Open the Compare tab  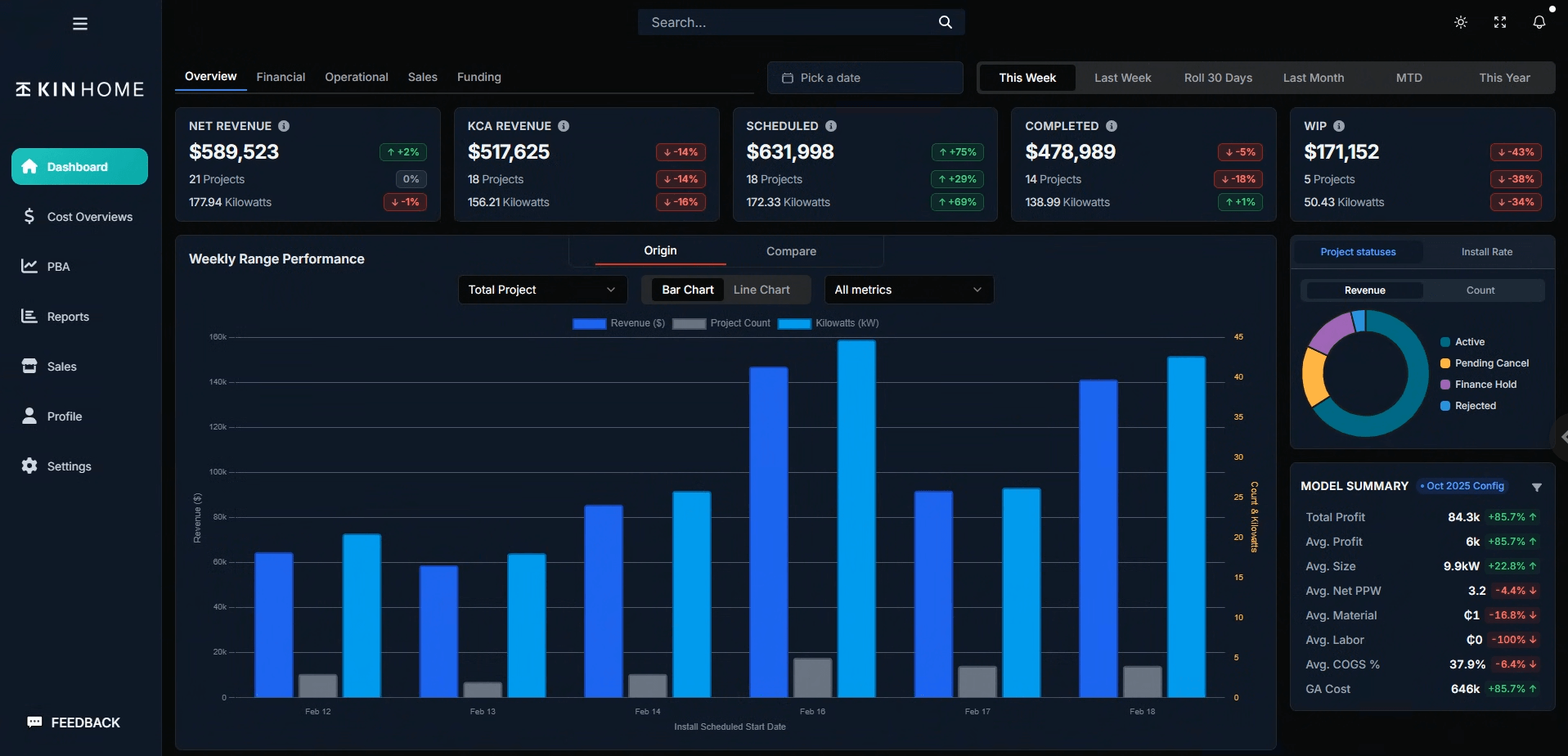791,251
